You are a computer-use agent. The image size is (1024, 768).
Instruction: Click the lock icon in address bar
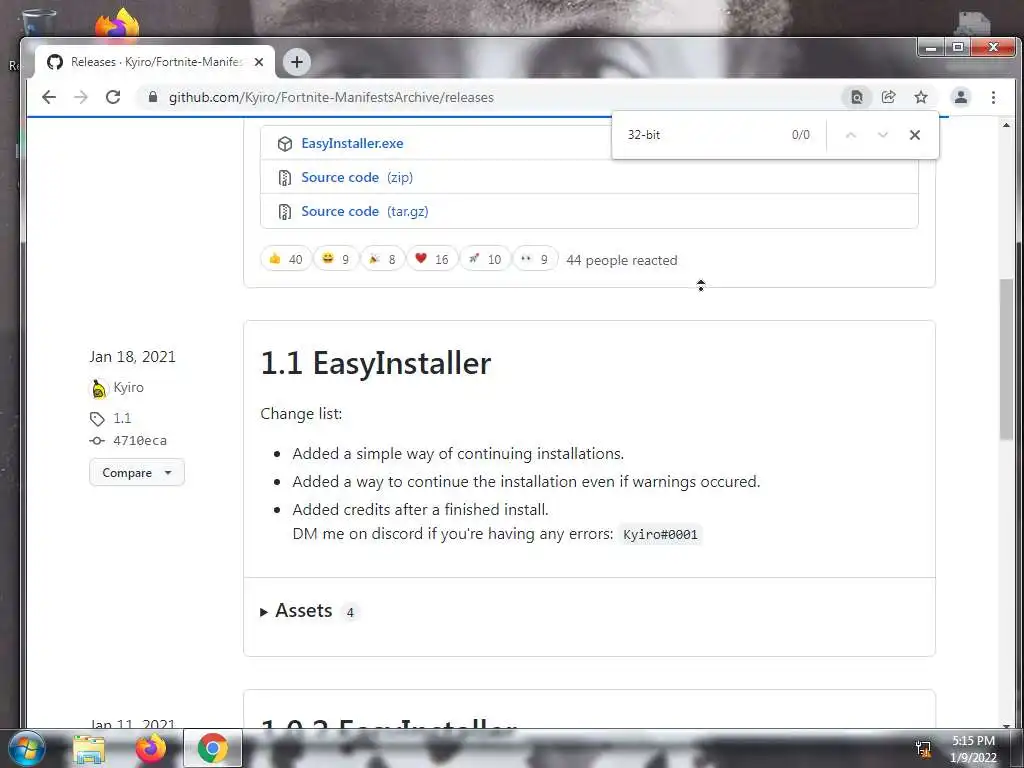153,97
